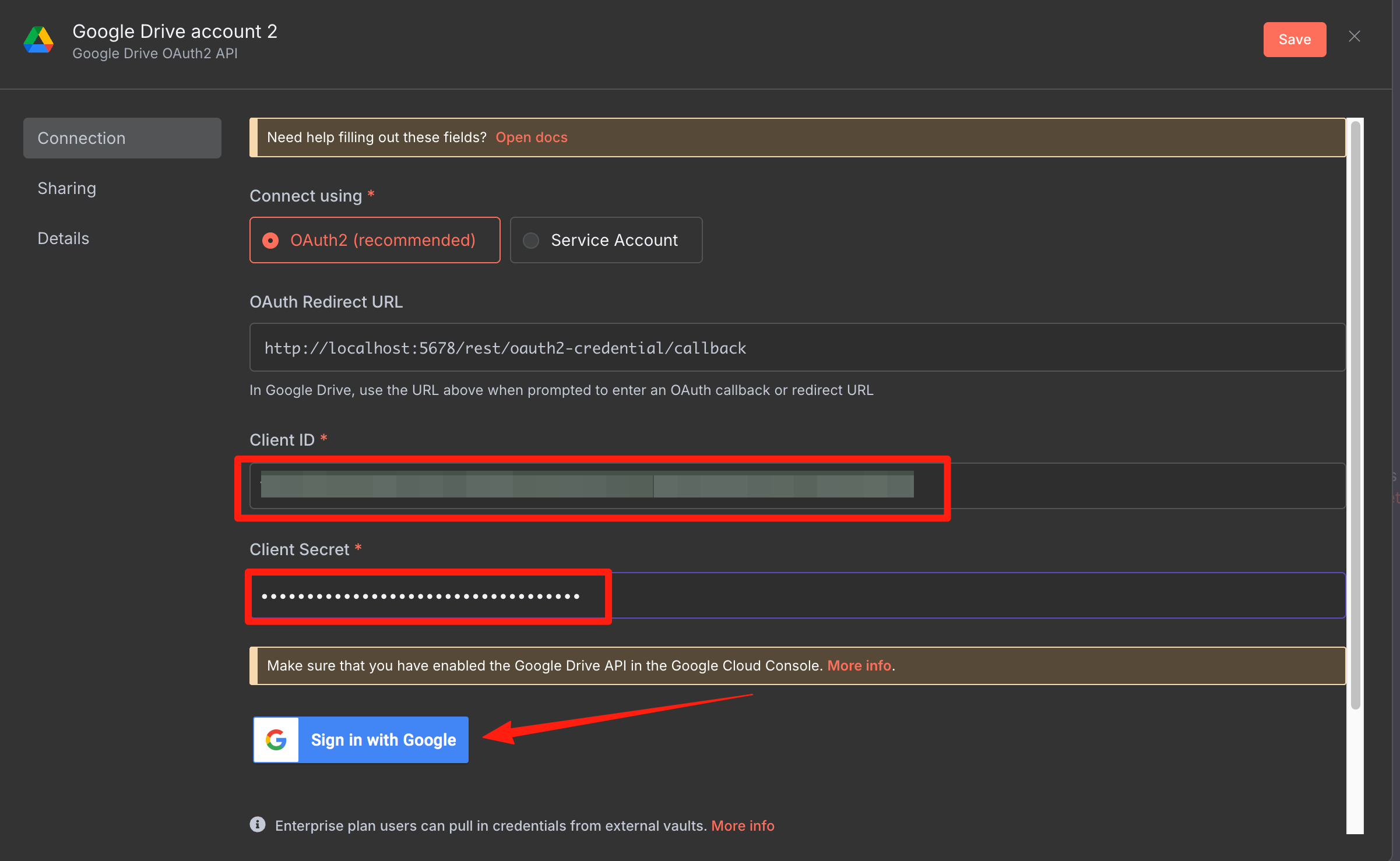
Task: Select OAuth2 (recommended) radio option
Action: (375, 240)
